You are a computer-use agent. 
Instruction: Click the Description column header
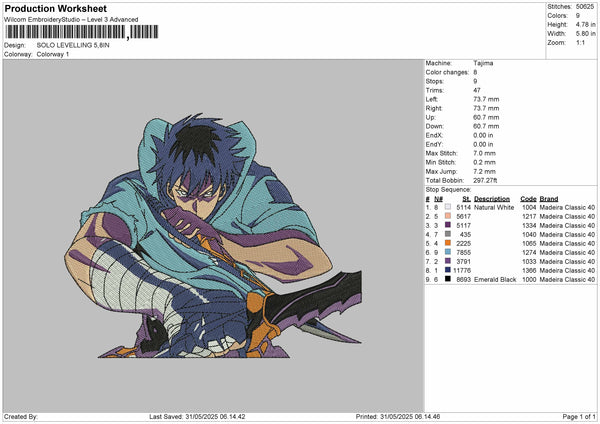(492, 199)
